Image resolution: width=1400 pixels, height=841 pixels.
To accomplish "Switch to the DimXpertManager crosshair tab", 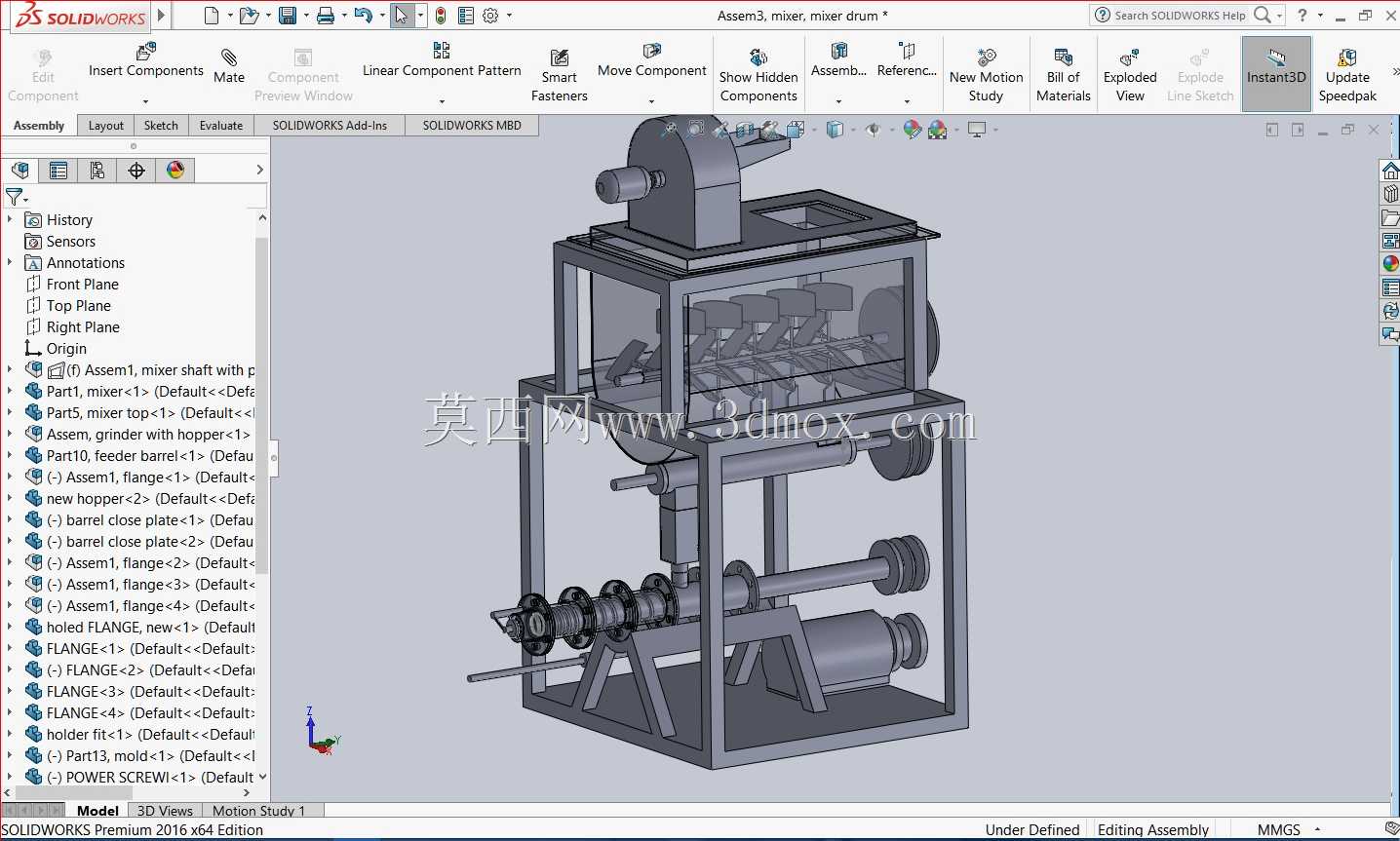I will tap(136, 171).
